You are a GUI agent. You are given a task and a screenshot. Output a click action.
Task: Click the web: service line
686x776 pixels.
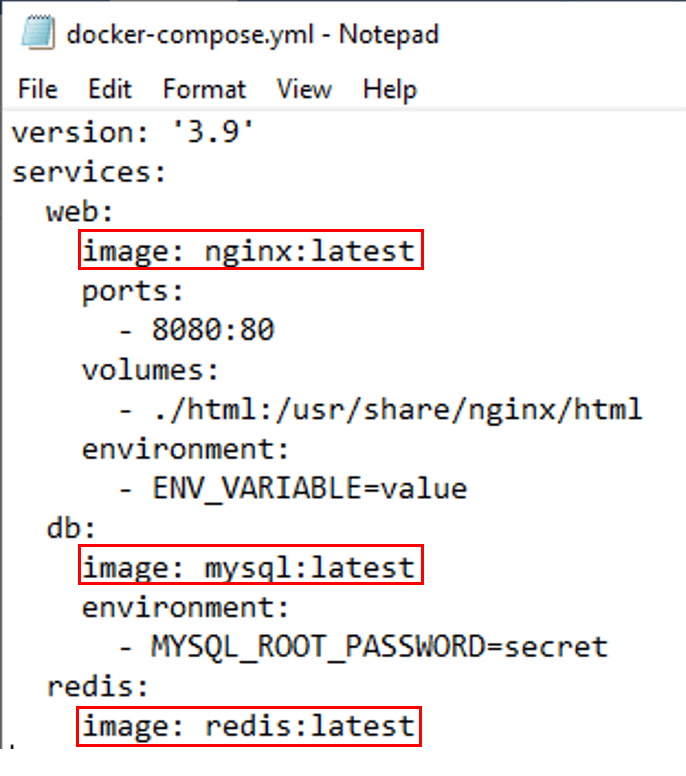tap(80, 212)
